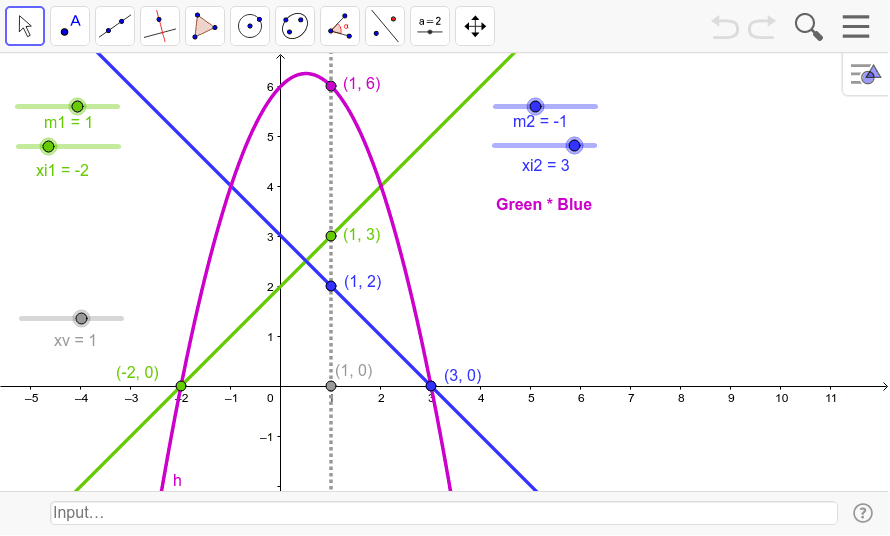Screen dimensions: 890x536
Task: Click the m1 = 1 slider handle
Action: pyautogui.click(x=77, y=106)
